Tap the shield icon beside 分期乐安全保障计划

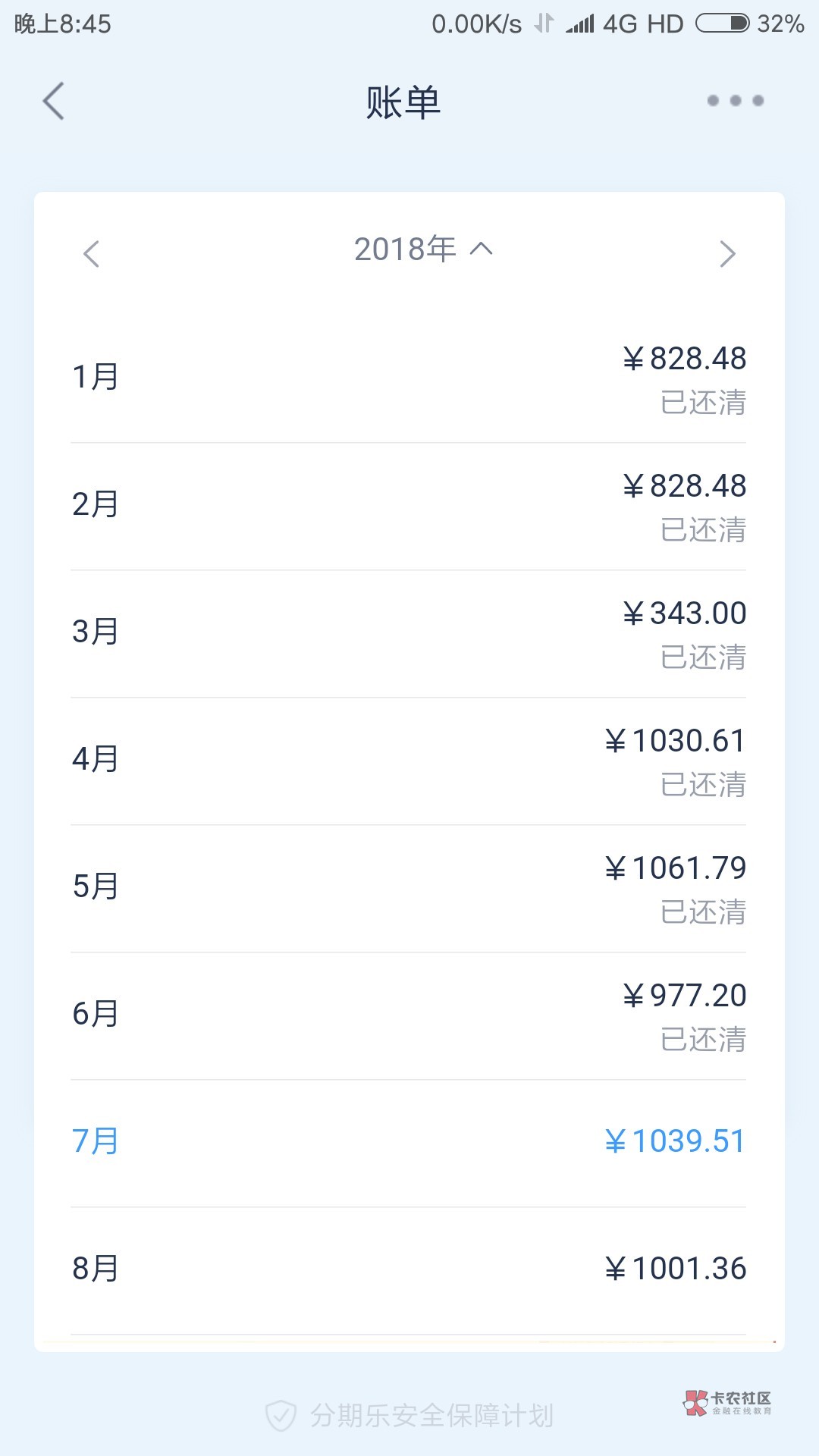click(281, 1416)
